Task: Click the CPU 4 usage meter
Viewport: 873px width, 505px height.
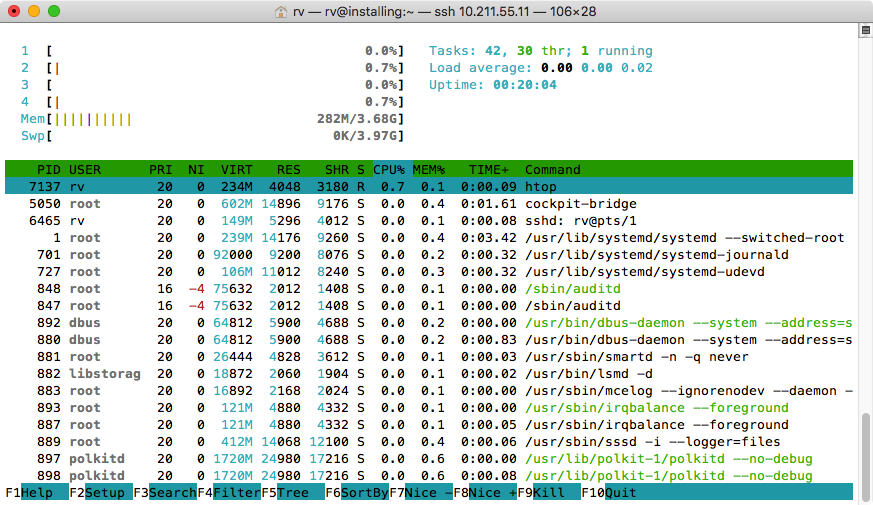Action: coord(213,102)
